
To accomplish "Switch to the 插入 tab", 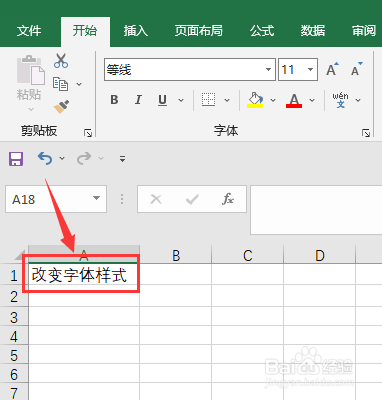I will pyautogui.click(x=136, y=31).
